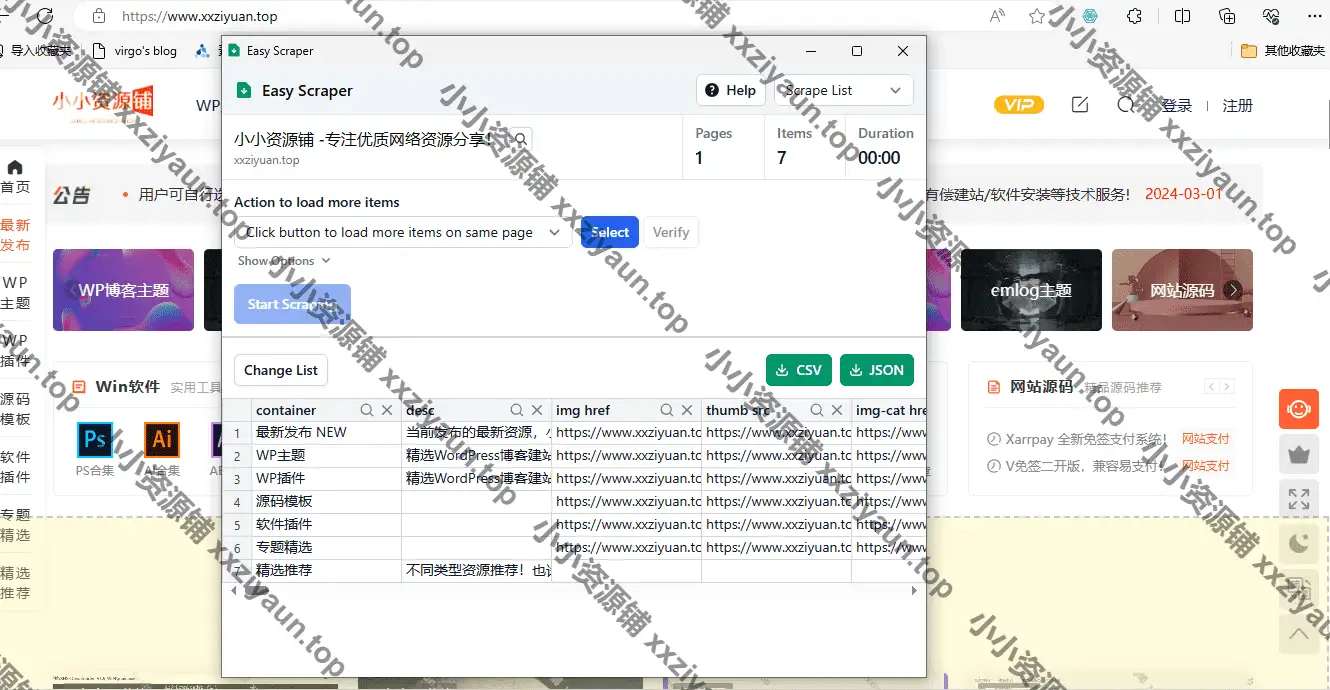Image resolution: width=1330 pixels, height=690 pixels.
Task: Select 首页 in the left sidebar
Action: point(15,177)
